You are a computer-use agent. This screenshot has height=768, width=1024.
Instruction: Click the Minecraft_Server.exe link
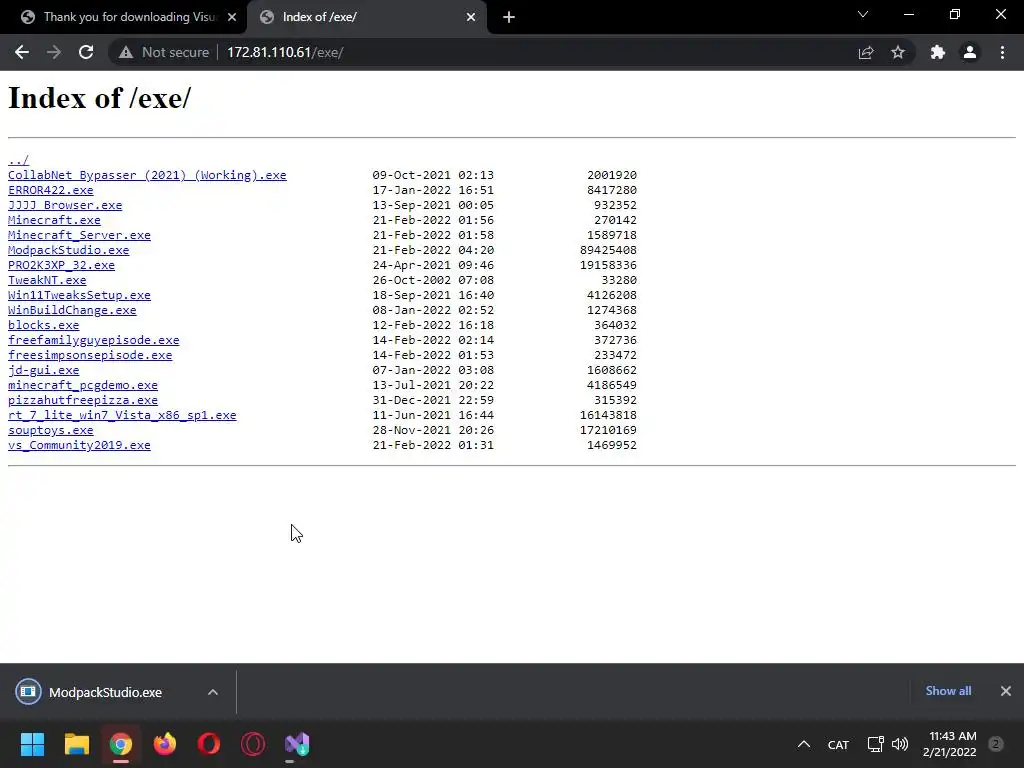click(x=79, y=235)
